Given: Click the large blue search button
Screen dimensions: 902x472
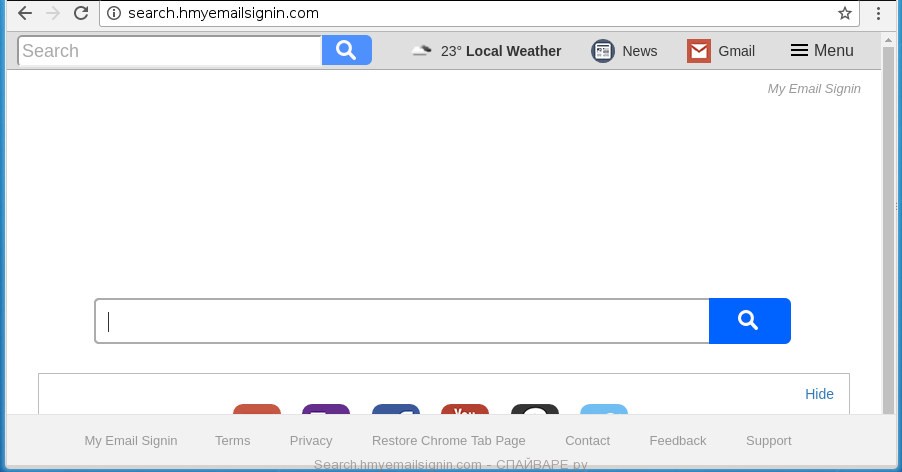Looking at the screenshot, I should (750, 321).
